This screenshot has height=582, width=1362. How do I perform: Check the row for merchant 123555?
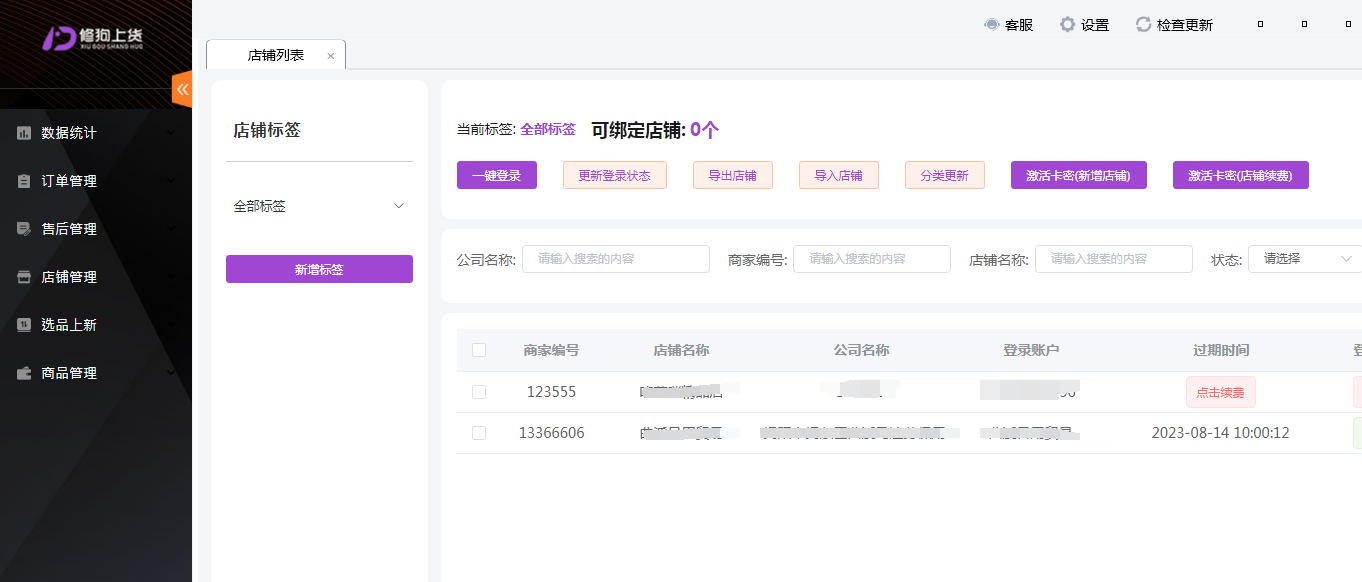coord(479,392)
